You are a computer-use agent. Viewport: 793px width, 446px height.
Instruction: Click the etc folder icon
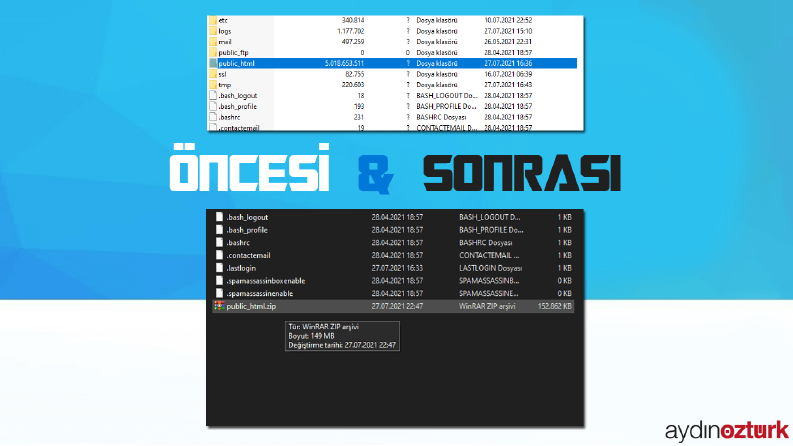coord(213,20)
